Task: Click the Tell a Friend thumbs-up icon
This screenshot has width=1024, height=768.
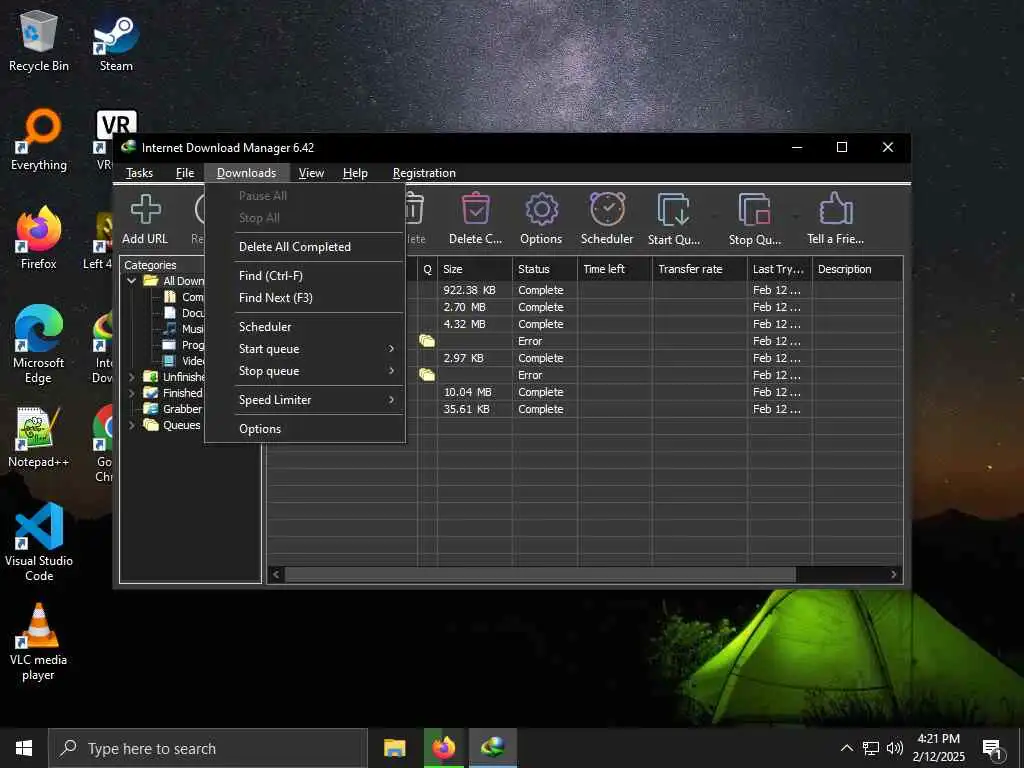Action: click(x=836, y=209)
